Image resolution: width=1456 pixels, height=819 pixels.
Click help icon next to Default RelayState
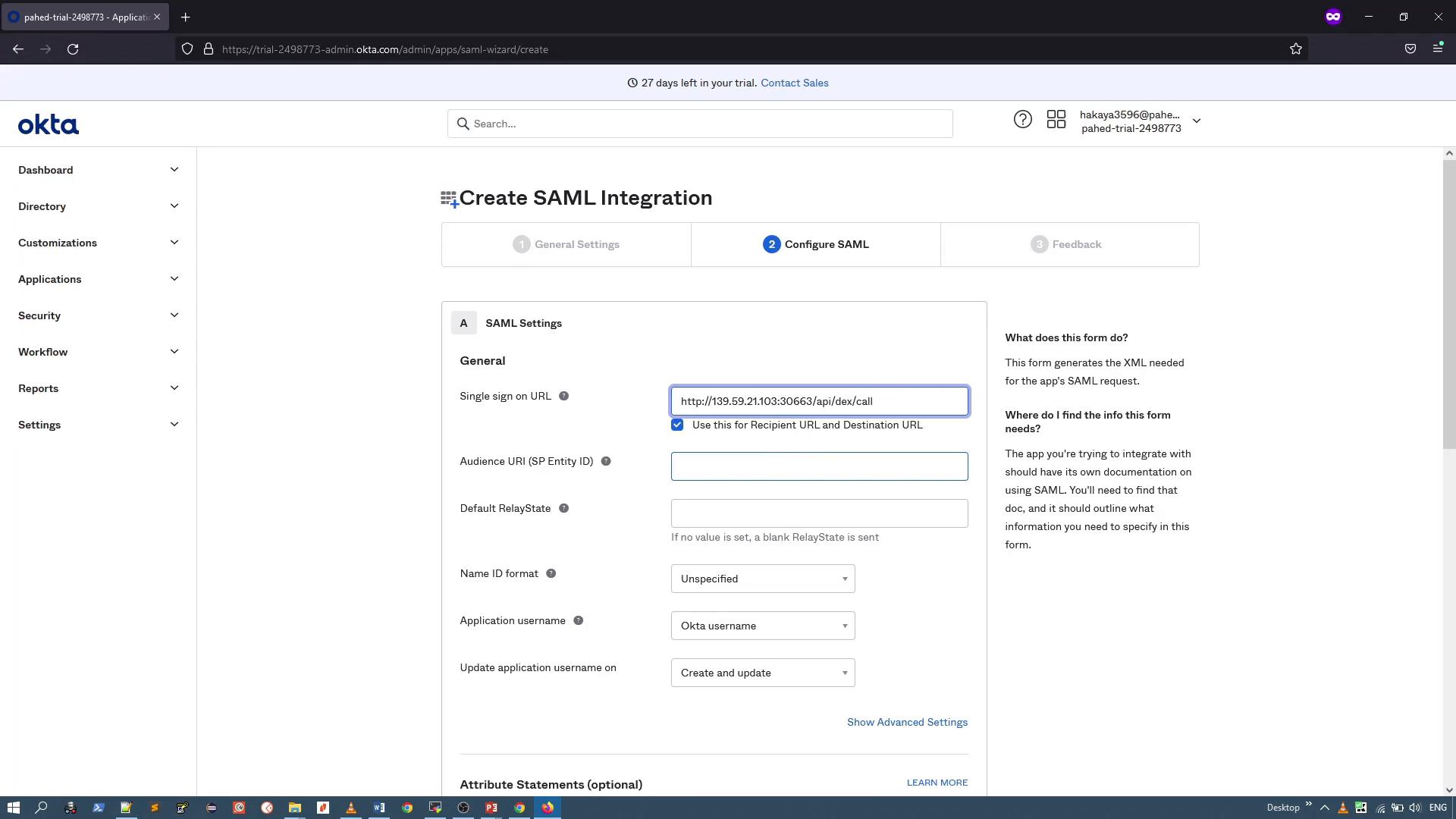[563, 508]
